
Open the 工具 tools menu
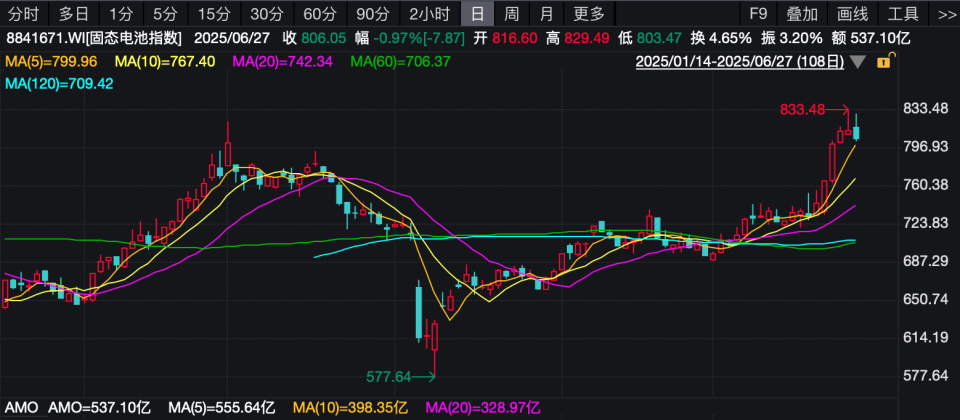(902, 13)
